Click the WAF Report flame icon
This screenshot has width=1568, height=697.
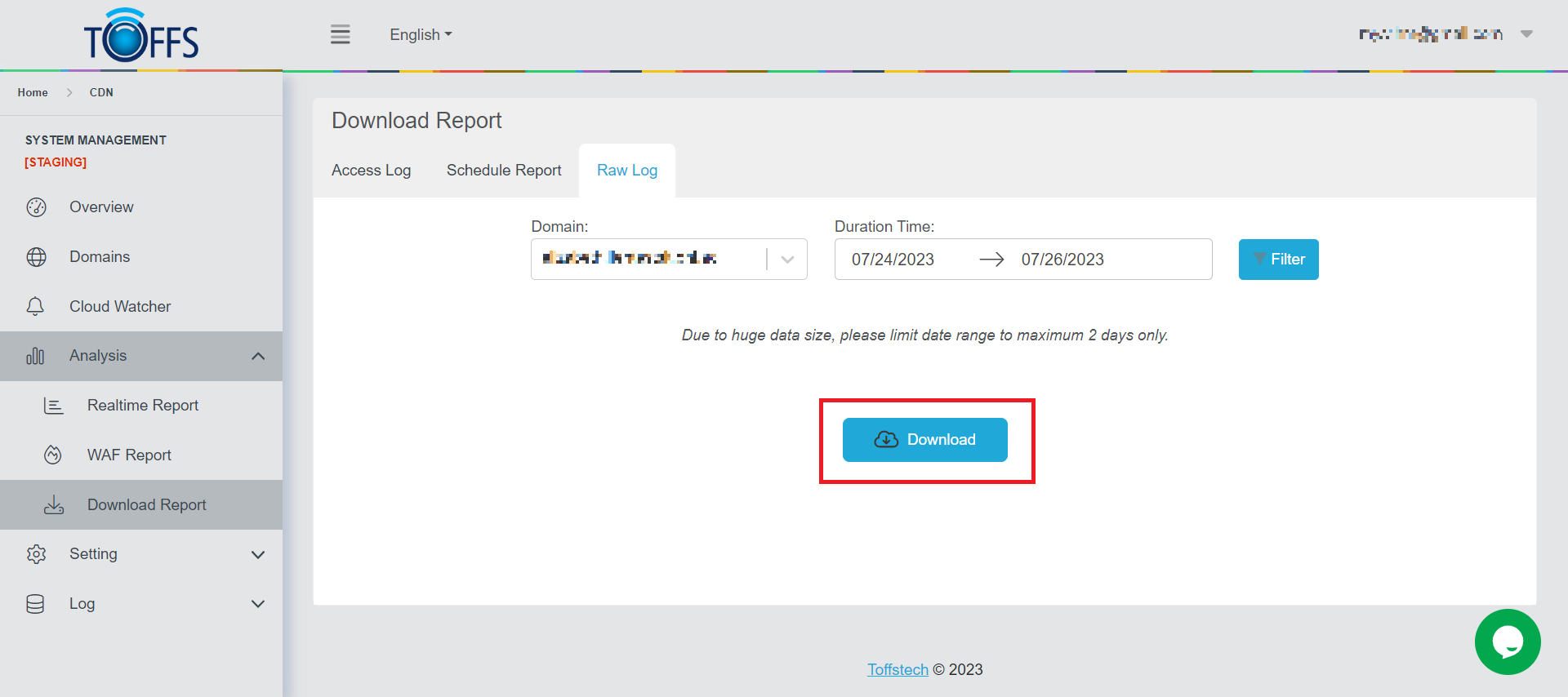[53, 455]
